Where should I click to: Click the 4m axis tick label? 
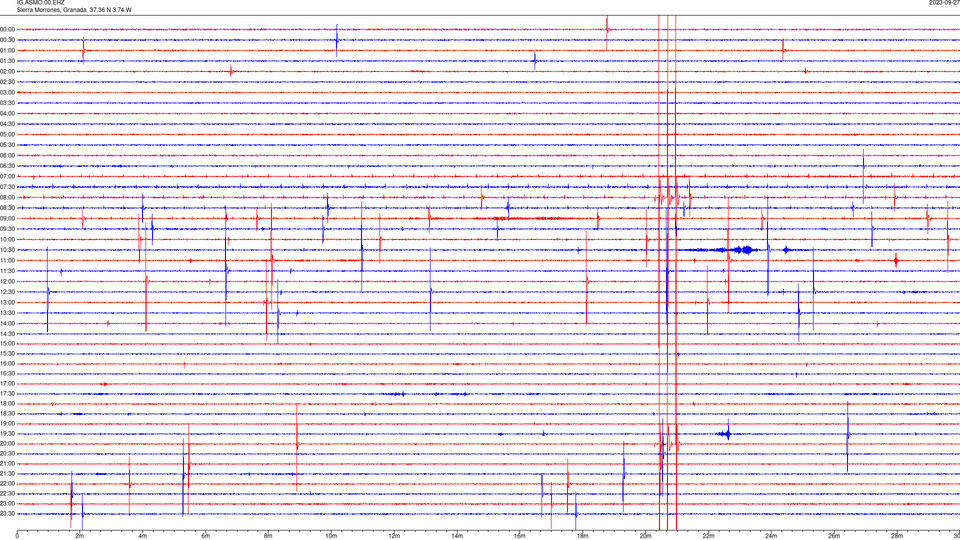[143, 536]
